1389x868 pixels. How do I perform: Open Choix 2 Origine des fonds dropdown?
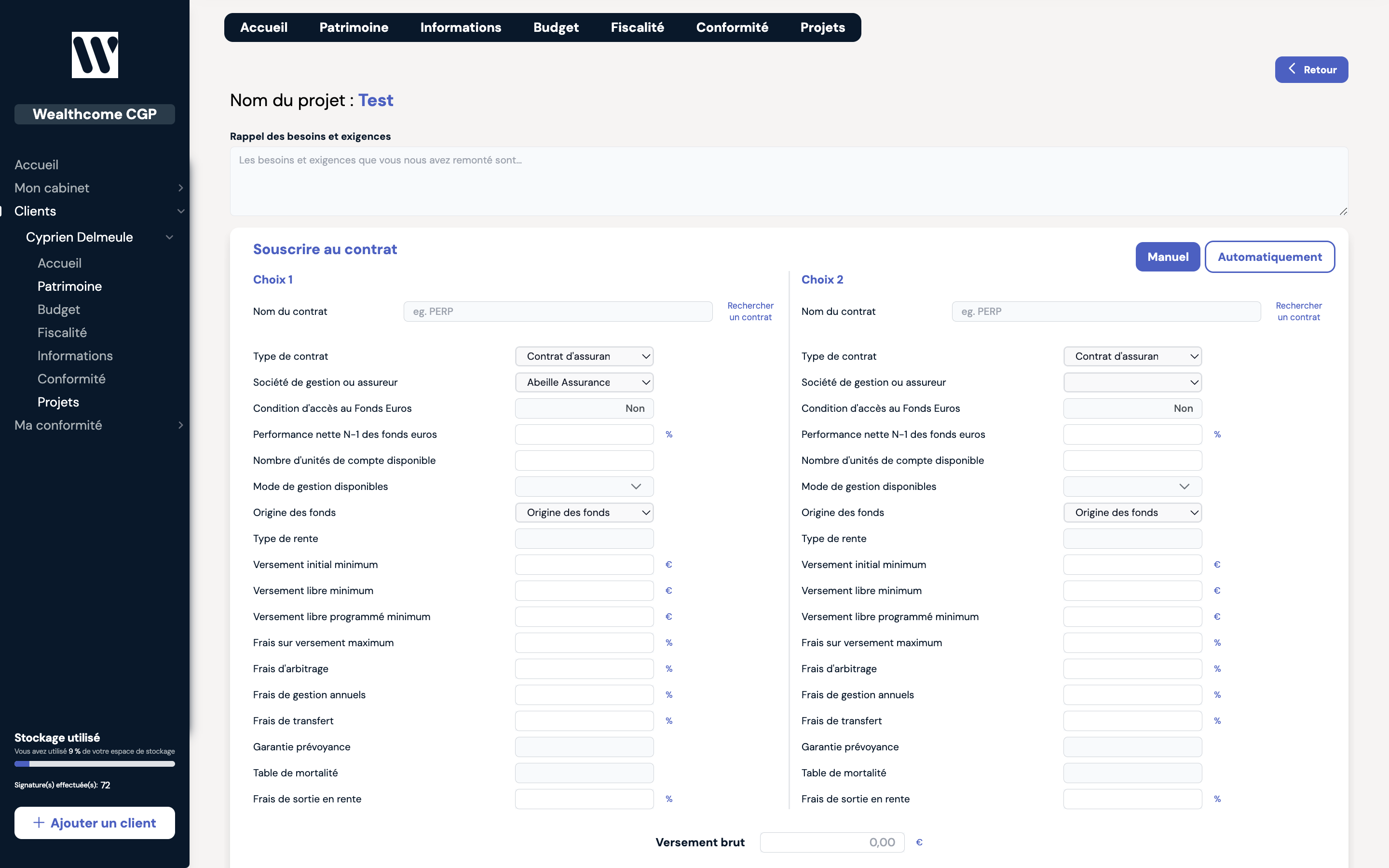tap(1132, 512)
